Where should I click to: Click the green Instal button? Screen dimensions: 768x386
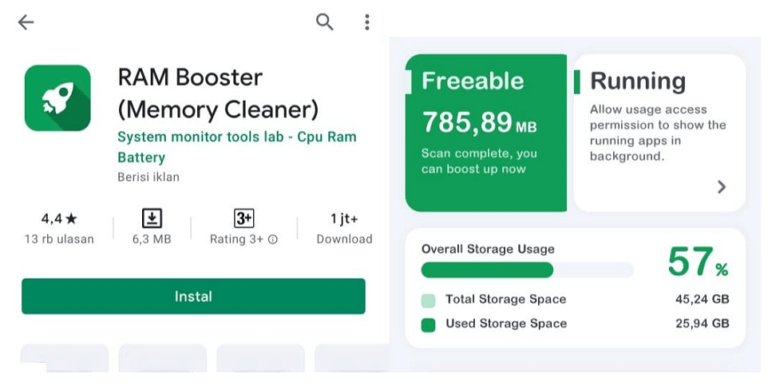(x=193, y=296)
